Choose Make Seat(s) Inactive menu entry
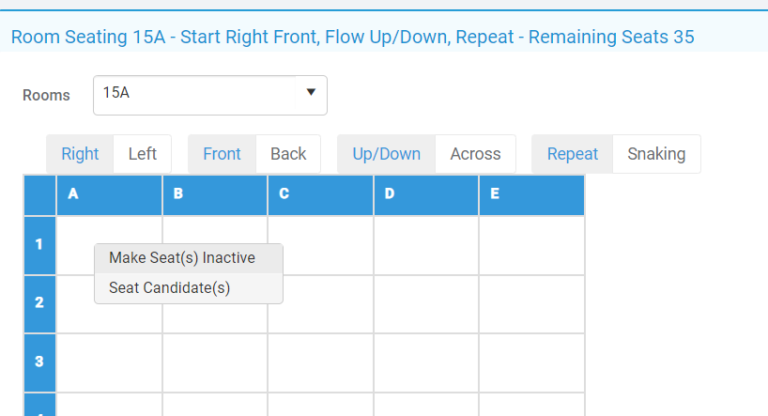 [182, 258]
